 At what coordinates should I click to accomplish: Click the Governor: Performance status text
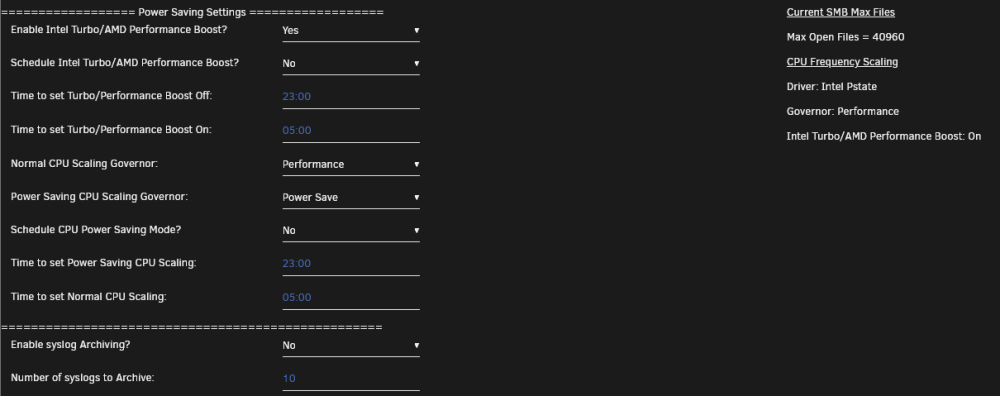[x=842, y=112]
